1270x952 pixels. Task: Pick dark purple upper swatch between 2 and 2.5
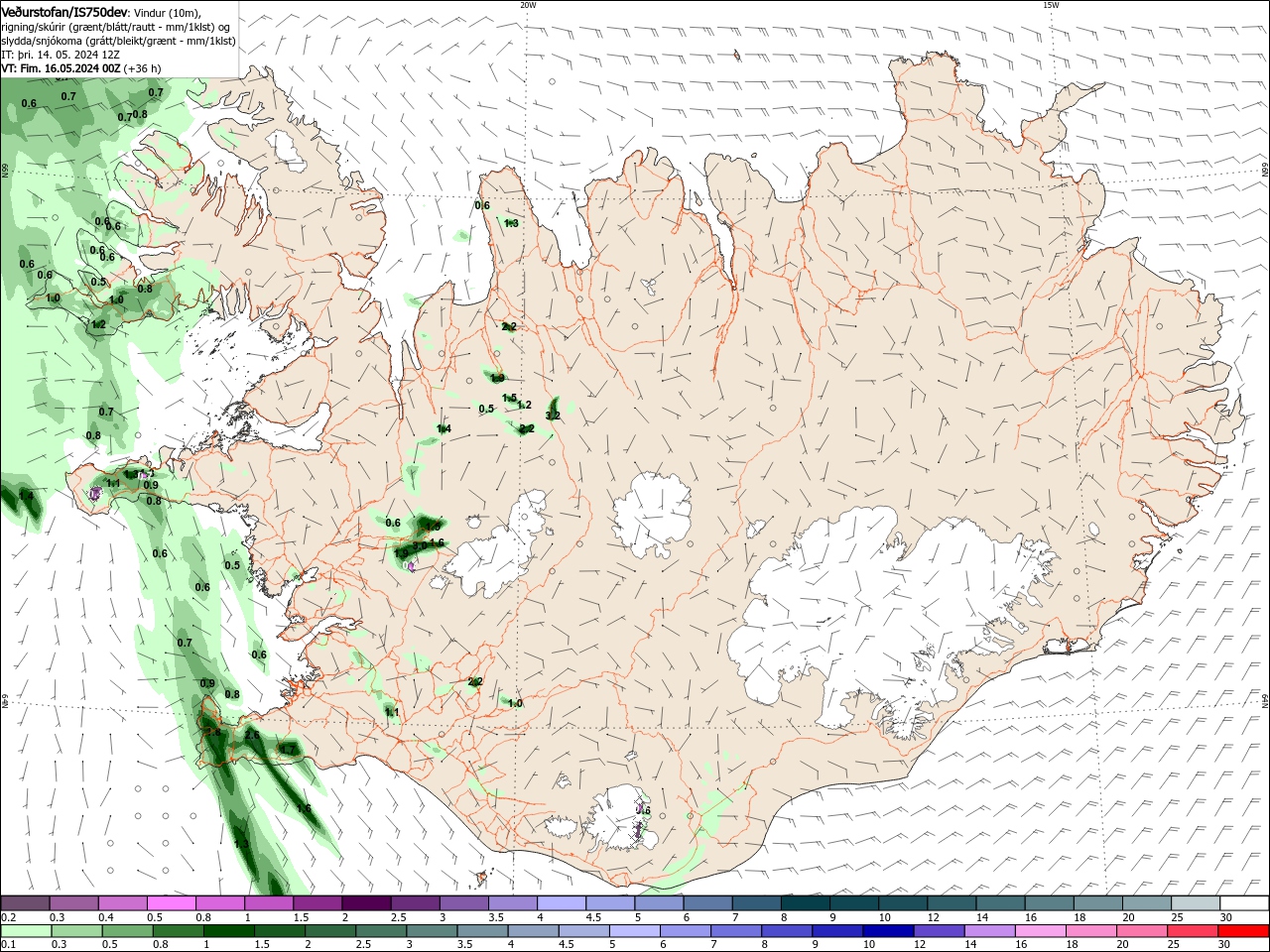click(366, 903)
